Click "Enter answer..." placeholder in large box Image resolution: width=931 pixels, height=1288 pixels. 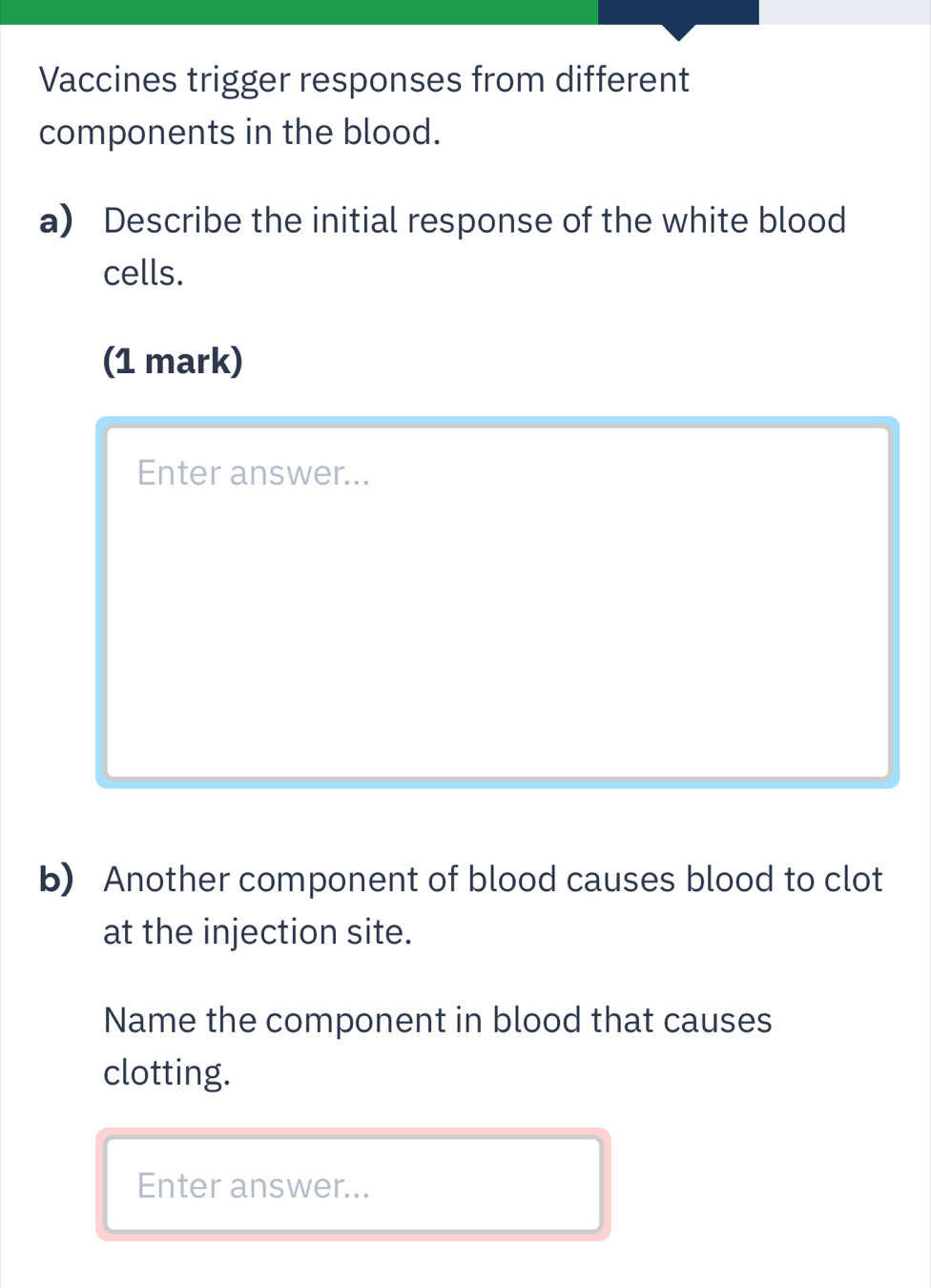[x=253, y=472]
